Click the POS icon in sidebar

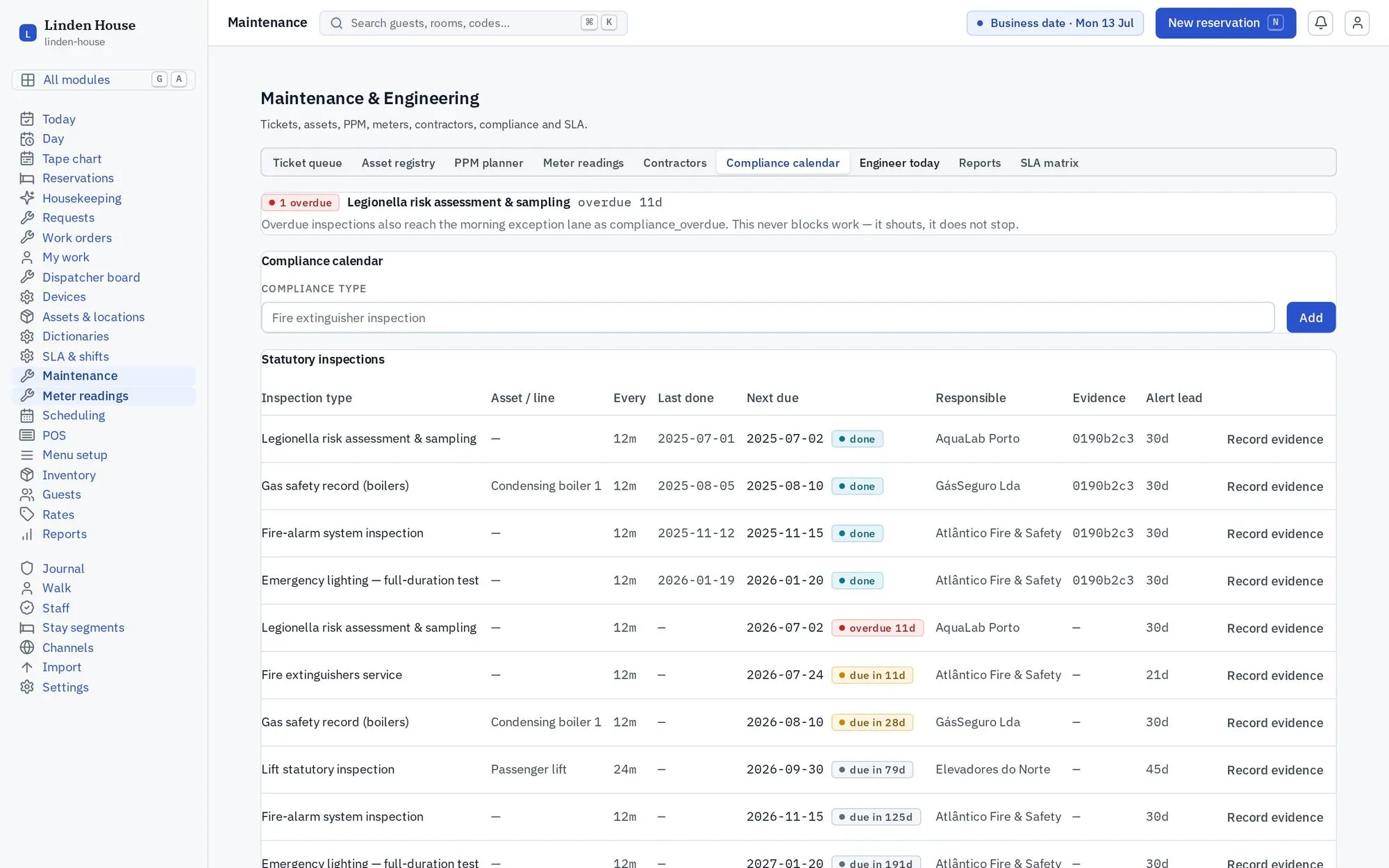(27, 435)
